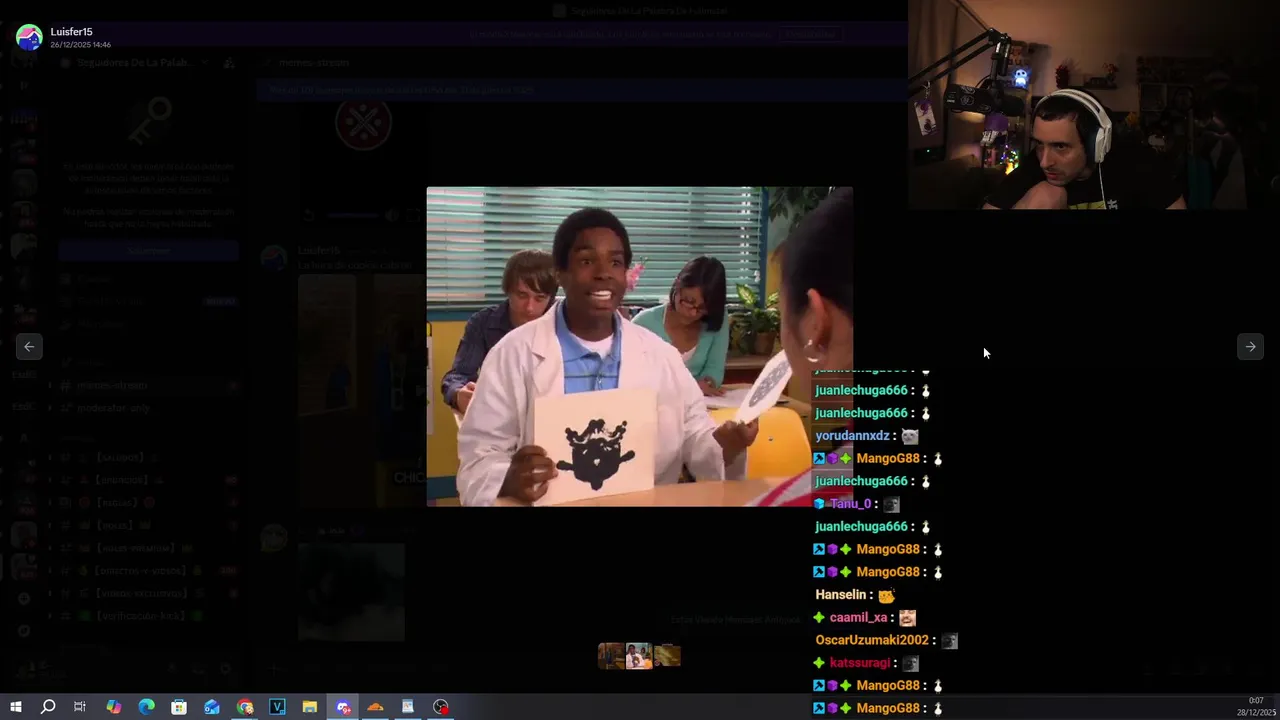Open File Explorer from the taskbar
The width and height of the screenshot is (1280, 720).
click(310, 707)
